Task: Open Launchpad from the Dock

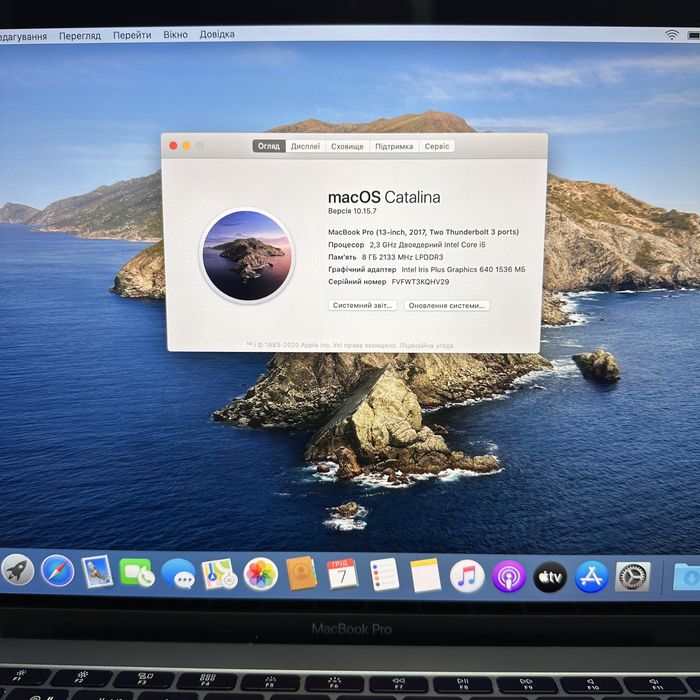Action: [18, 570]
